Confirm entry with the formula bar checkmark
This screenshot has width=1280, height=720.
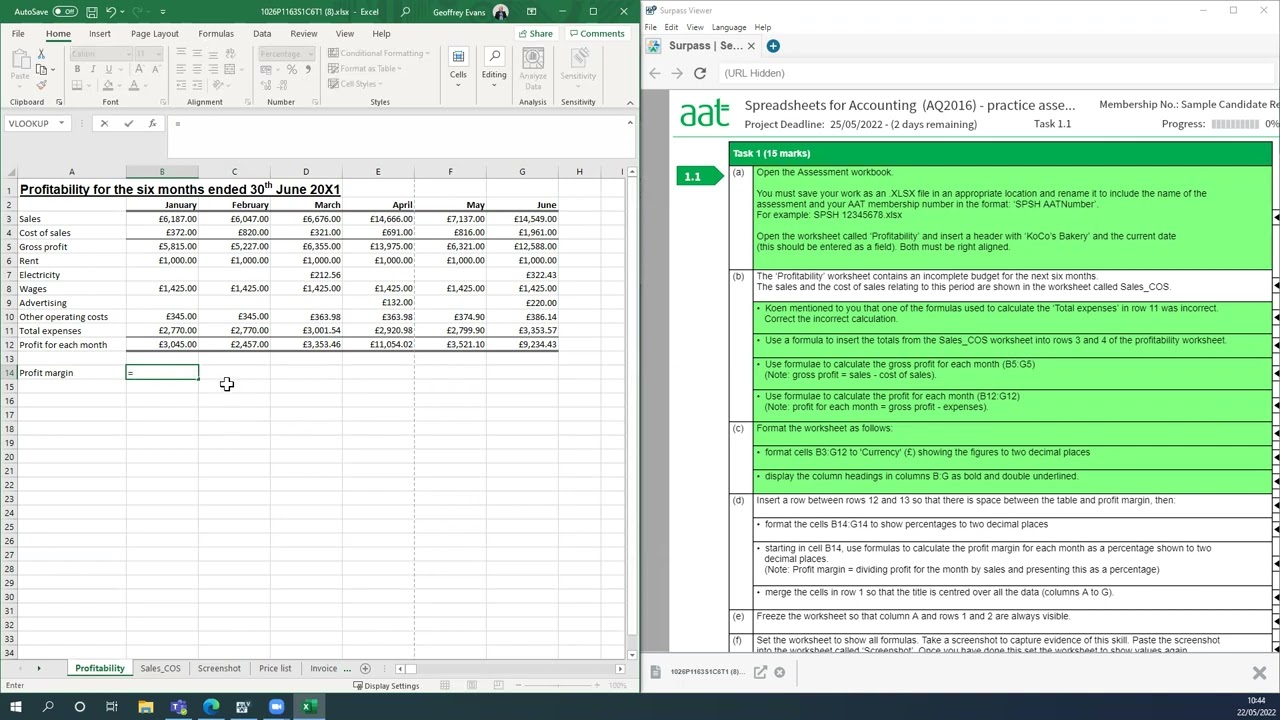[128, 123]
